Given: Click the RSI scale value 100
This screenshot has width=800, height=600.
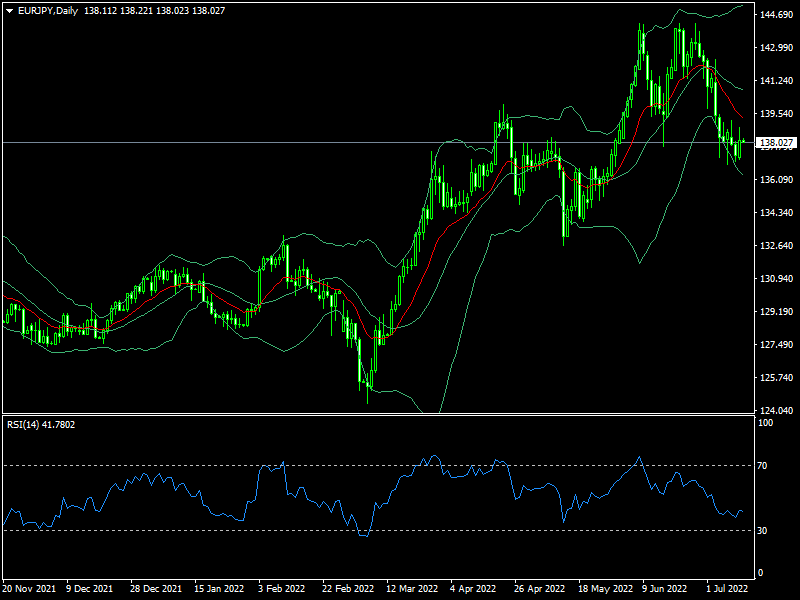Looking at the screenshot, I should [x=765, y=422].
